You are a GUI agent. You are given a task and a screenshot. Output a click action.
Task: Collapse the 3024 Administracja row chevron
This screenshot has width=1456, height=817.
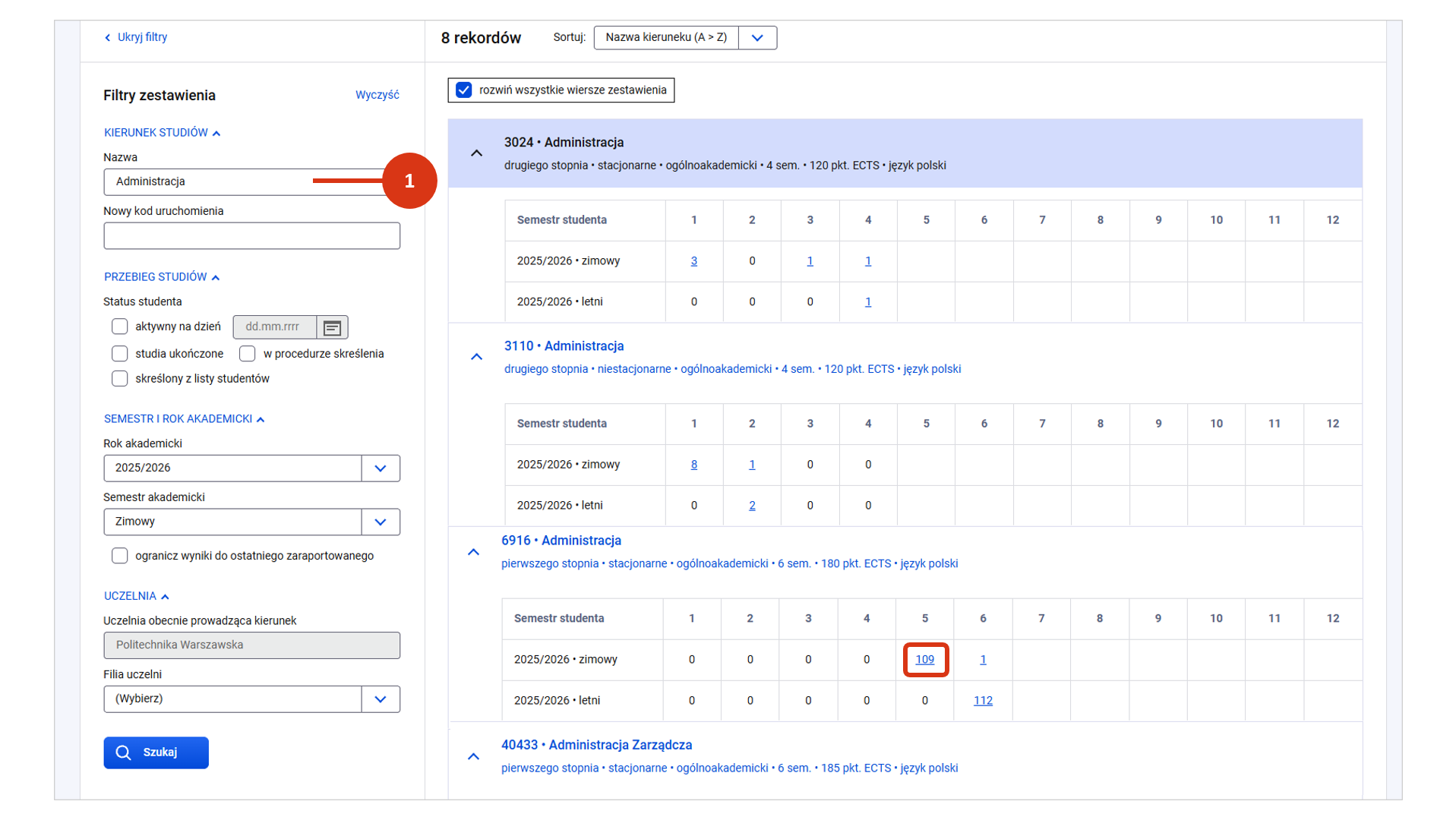click(476, 153)
